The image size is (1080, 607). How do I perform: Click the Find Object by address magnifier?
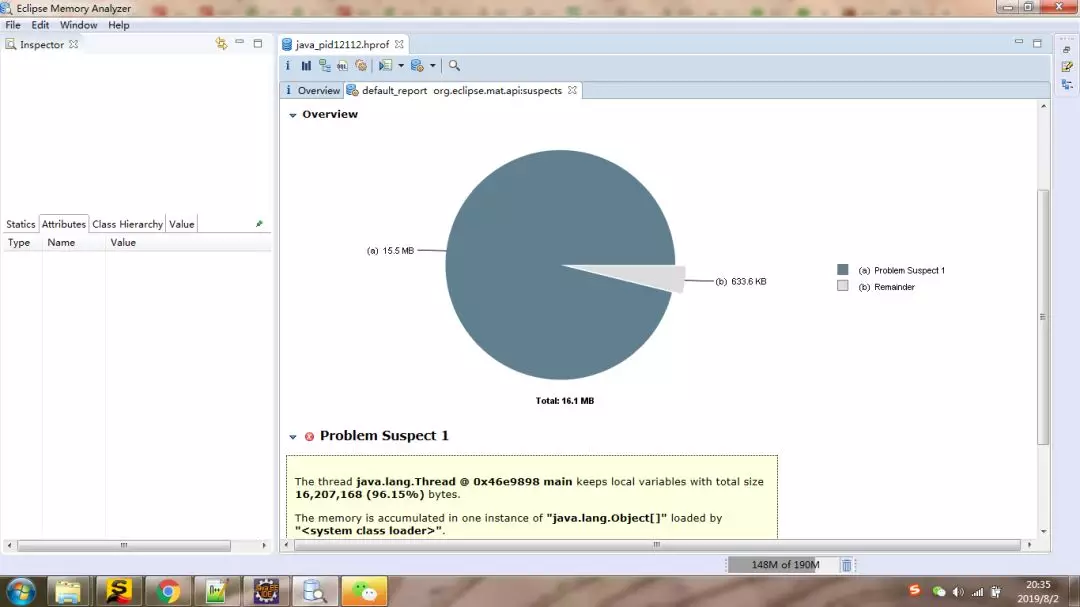(454, 65)
